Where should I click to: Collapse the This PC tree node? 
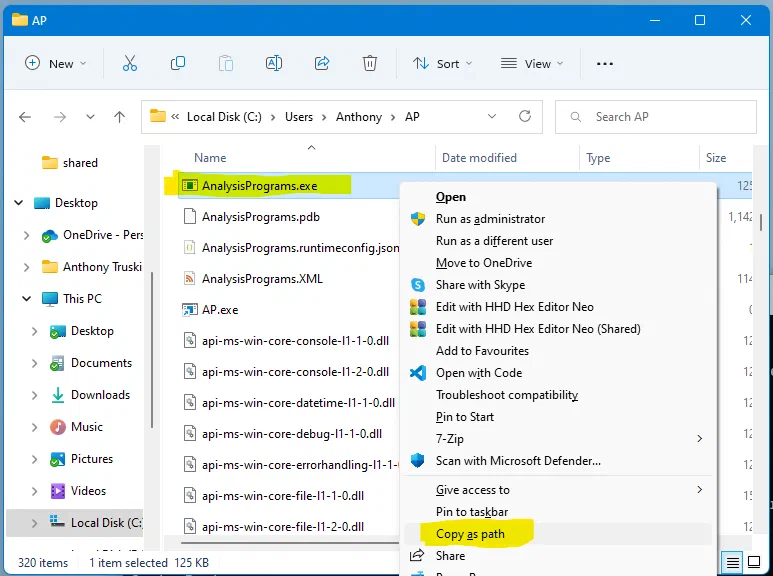point(27,298)
